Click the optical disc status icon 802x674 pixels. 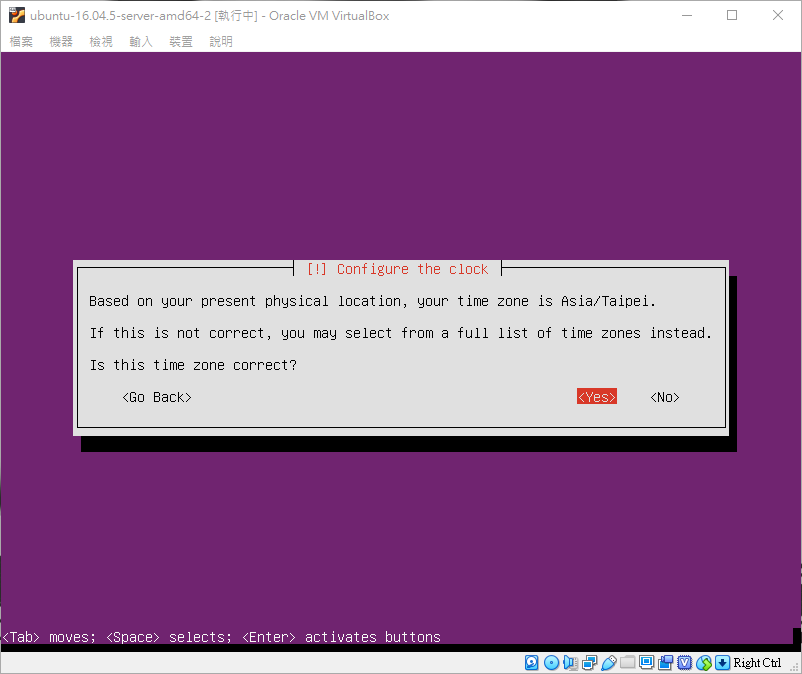click(551, 663)
